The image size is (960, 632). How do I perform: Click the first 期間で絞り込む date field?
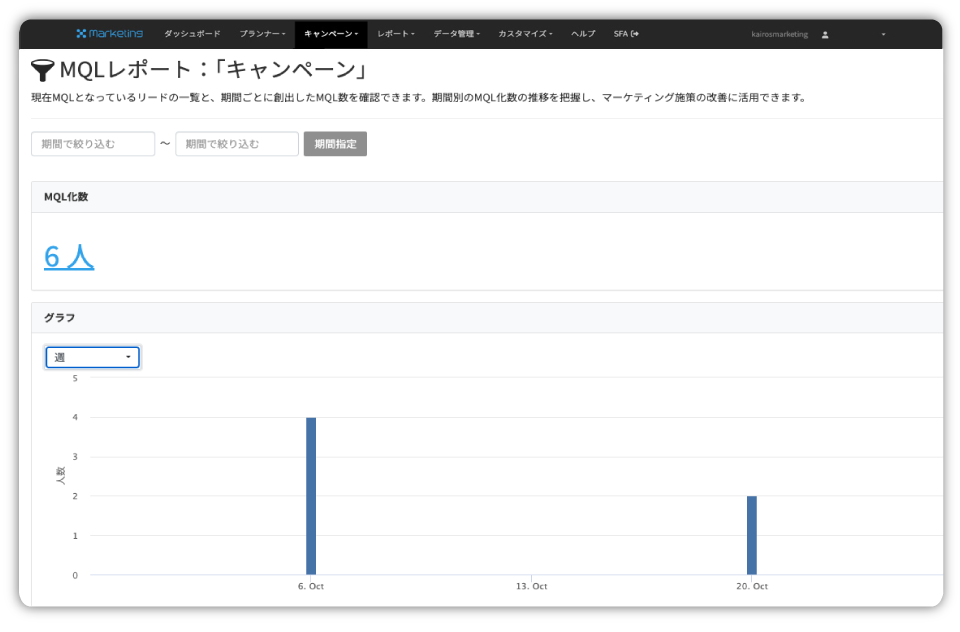click(x=92, y=143)
